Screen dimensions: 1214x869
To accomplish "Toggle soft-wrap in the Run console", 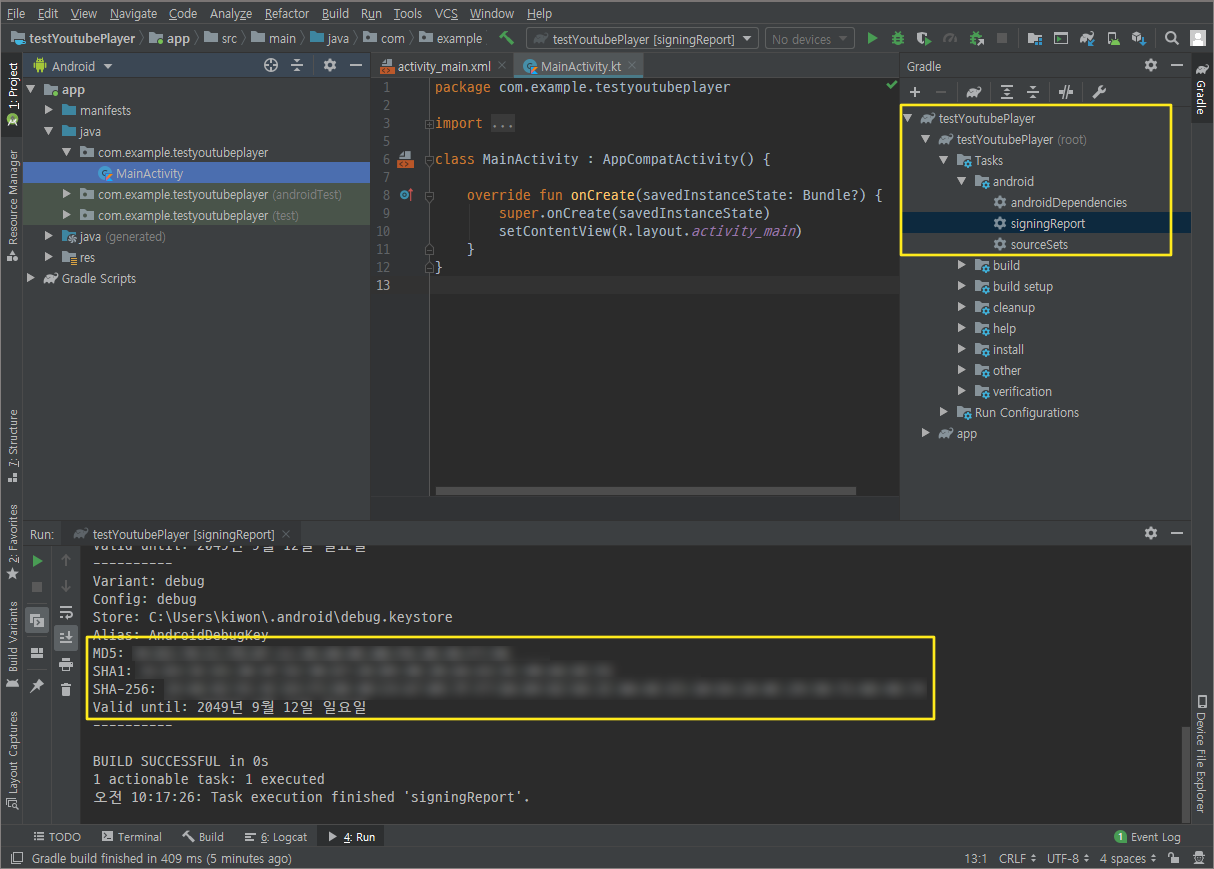I will pos(66,612).
